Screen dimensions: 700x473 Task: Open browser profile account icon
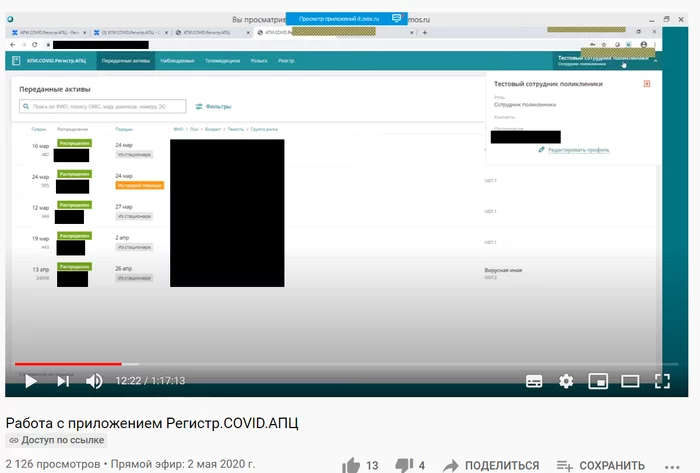[643, 45]
